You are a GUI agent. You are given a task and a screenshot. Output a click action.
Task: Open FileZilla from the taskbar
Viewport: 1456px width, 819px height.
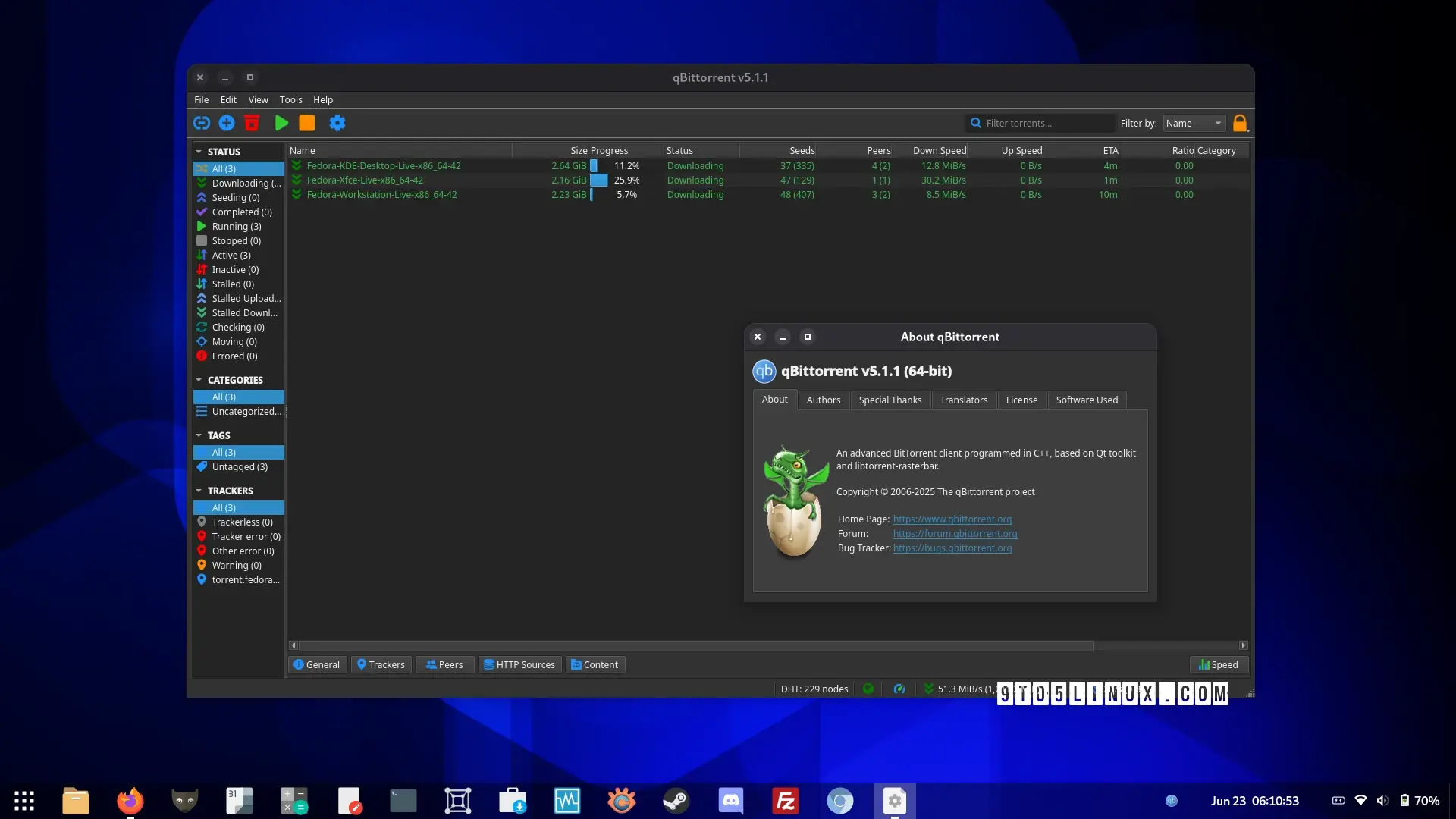click(786, 801)
